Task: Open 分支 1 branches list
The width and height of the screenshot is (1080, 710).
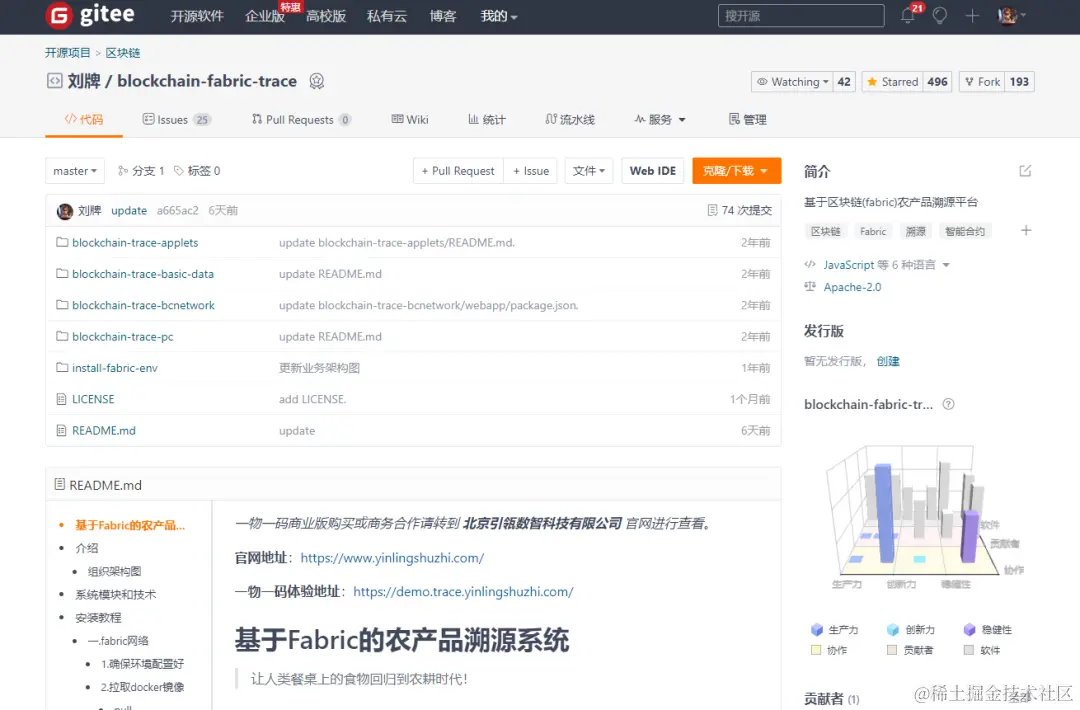Action: [x=141, y=171]
